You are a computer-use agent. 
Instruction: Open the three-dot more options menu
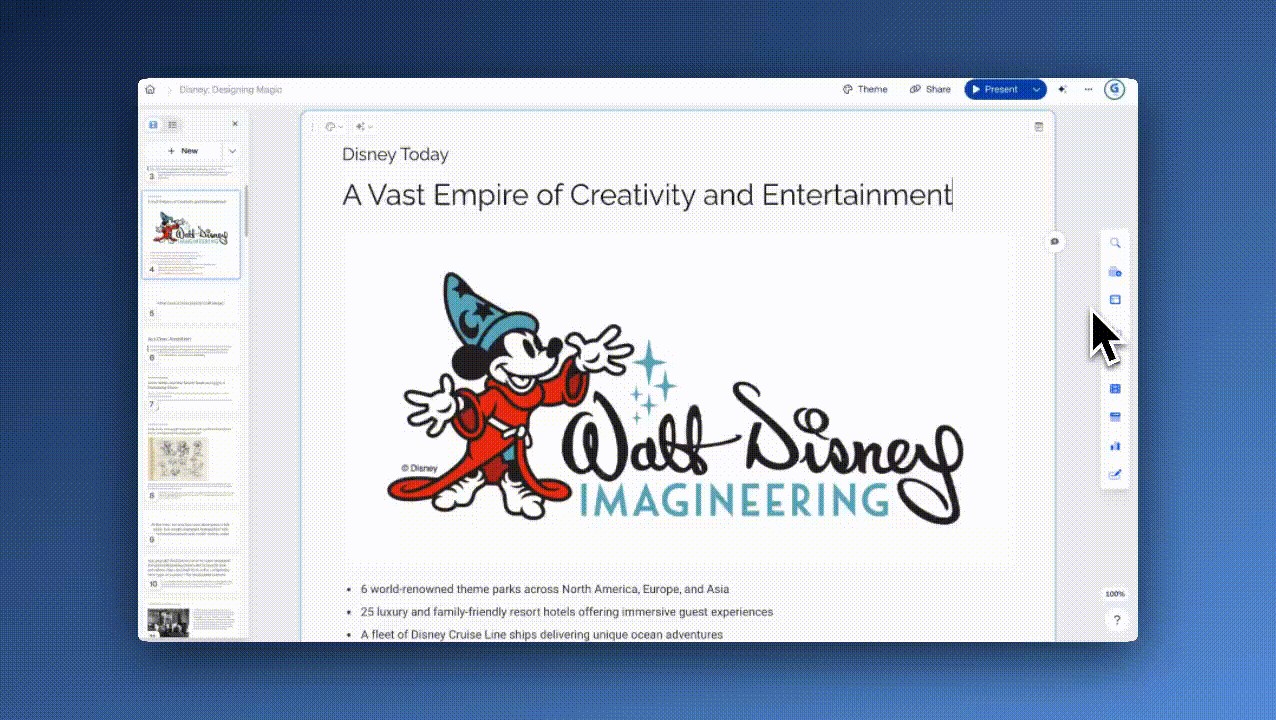click(x=1088, y=89)
